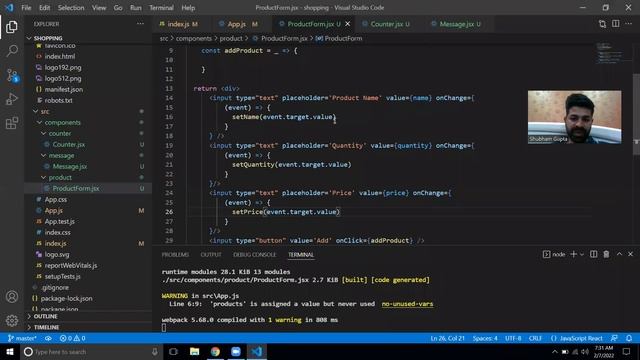640x360 pixels.
Task: Open the notifications bell
Action: (629, 338)
